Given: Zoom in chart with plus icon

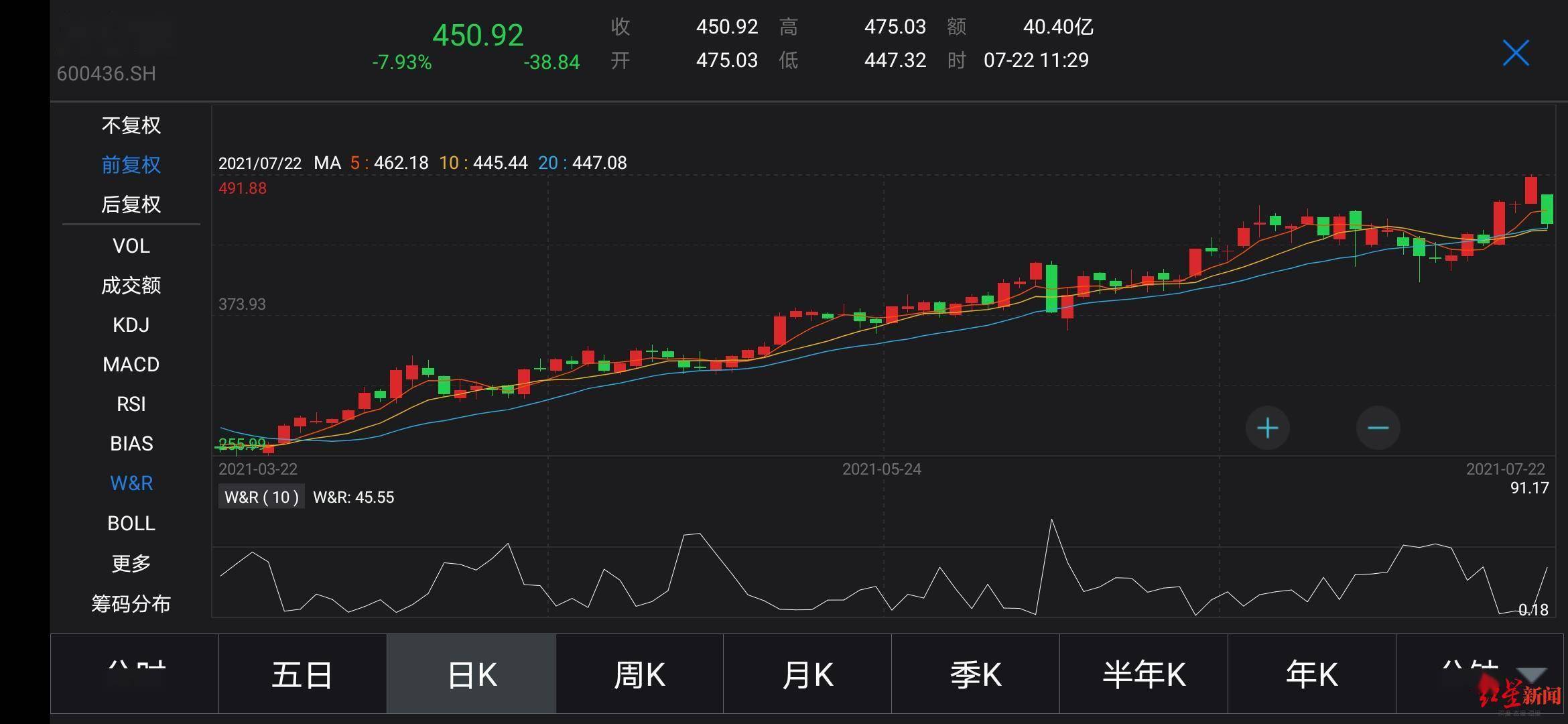Looking at the screenshot, I should coord(1267,428).
